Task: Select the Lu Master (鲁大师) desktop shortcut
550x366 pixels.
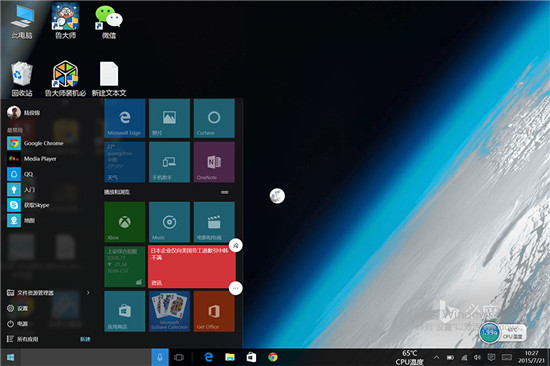Action: point(66,21)
